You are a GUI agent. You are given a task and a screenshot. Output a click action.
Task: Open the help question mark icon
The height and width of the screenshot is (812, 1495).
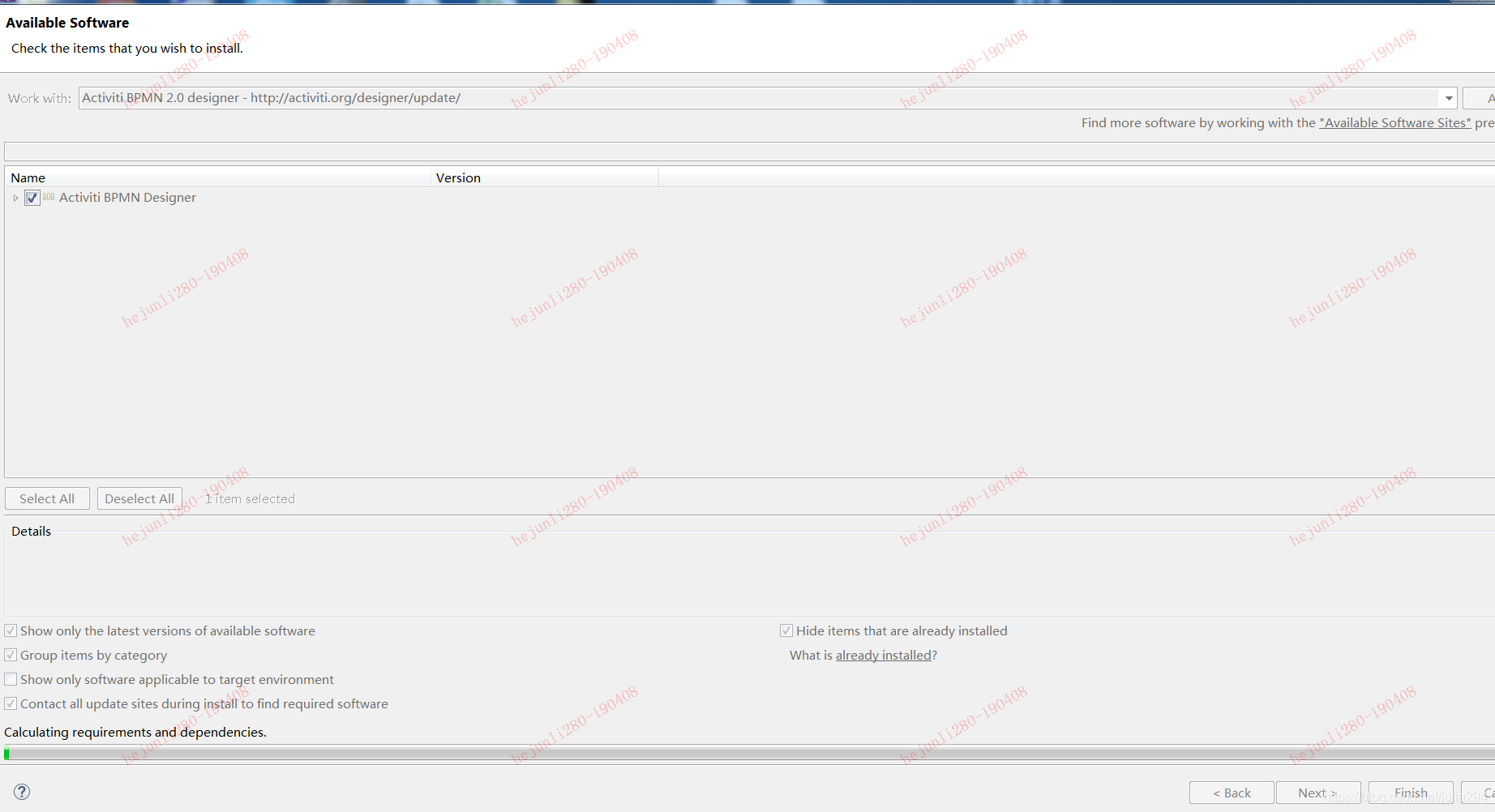[22, 792]
